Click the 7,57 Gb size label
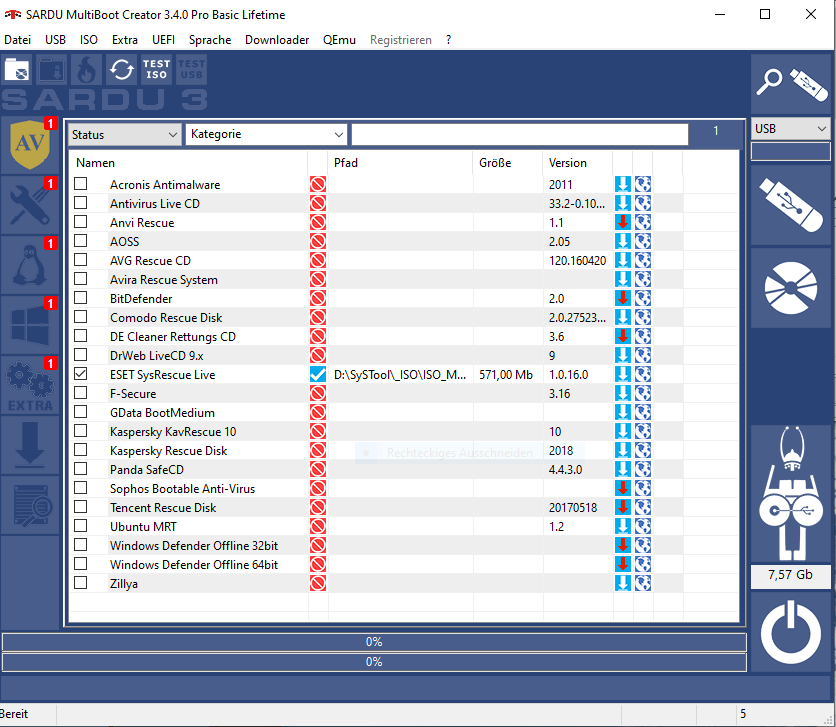This screenshot has width=836, height=727. [x=791, y=575]
